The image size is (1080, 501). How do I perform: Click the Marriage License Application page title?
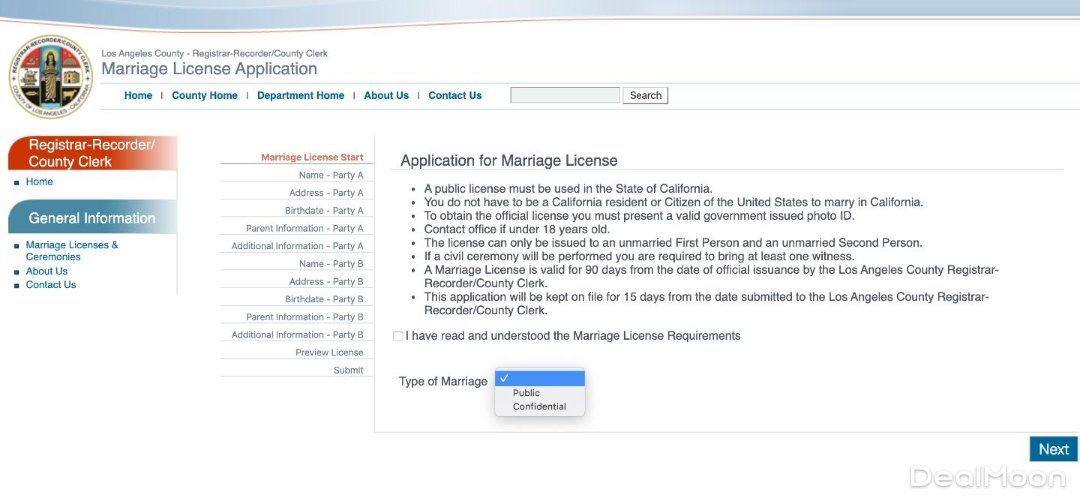(209, 69)
